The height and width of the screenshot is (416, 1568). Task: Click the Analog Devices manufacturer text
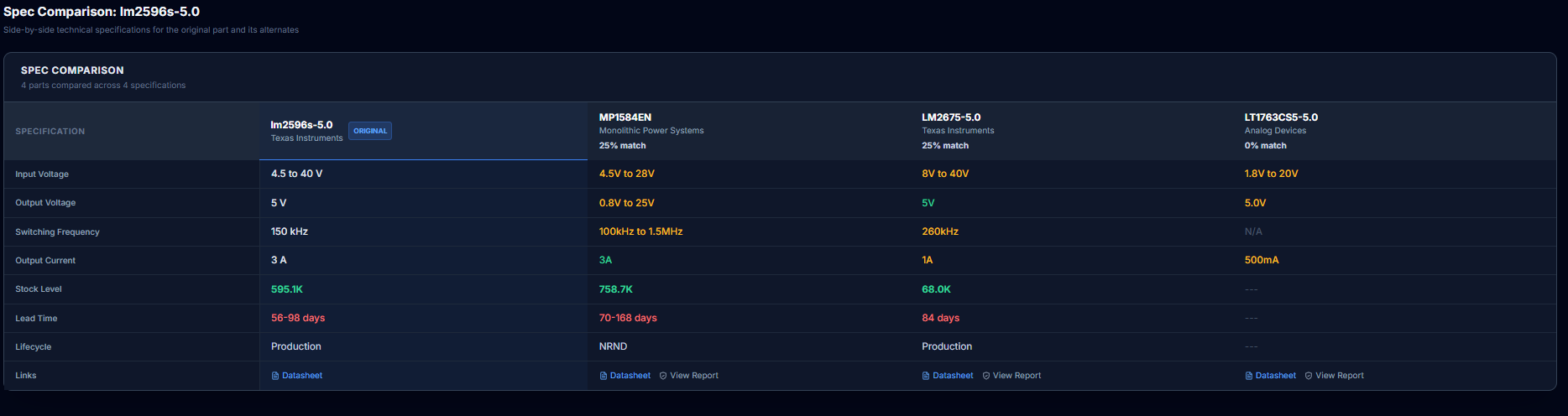tap(1275, 131)
